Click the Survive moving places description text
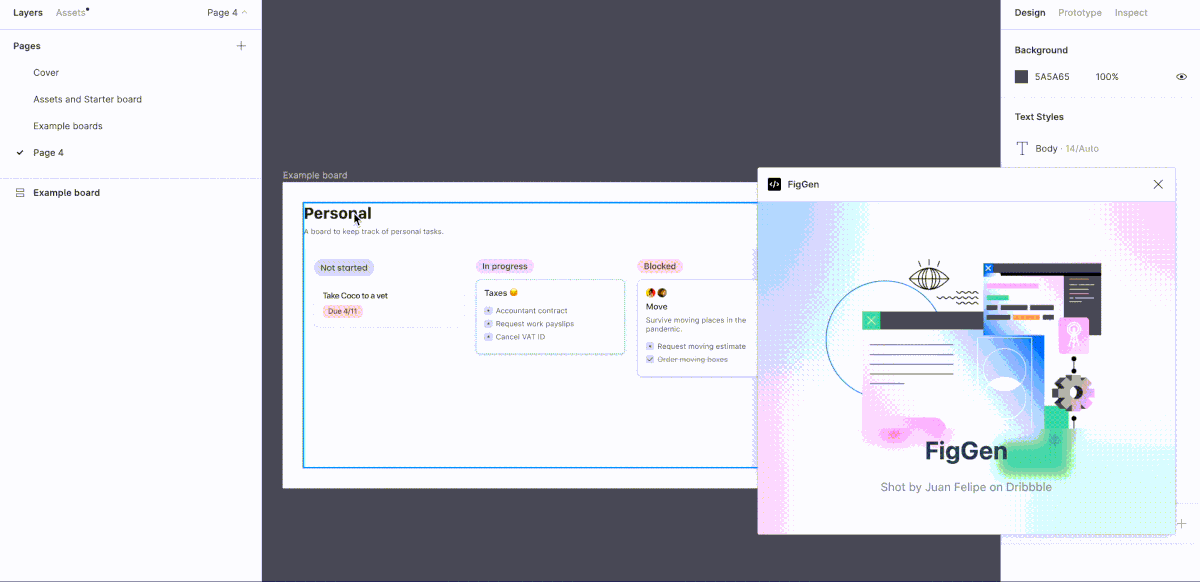Viewport: 1200px width, 582px height. pos(696,324)
